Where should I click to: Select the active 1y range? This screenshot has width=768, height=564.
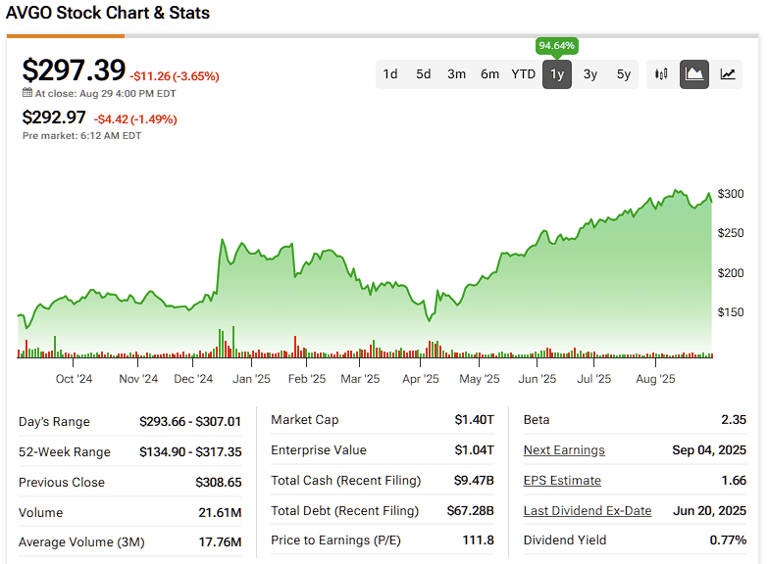pyautogui.click(x=557, y=74)
